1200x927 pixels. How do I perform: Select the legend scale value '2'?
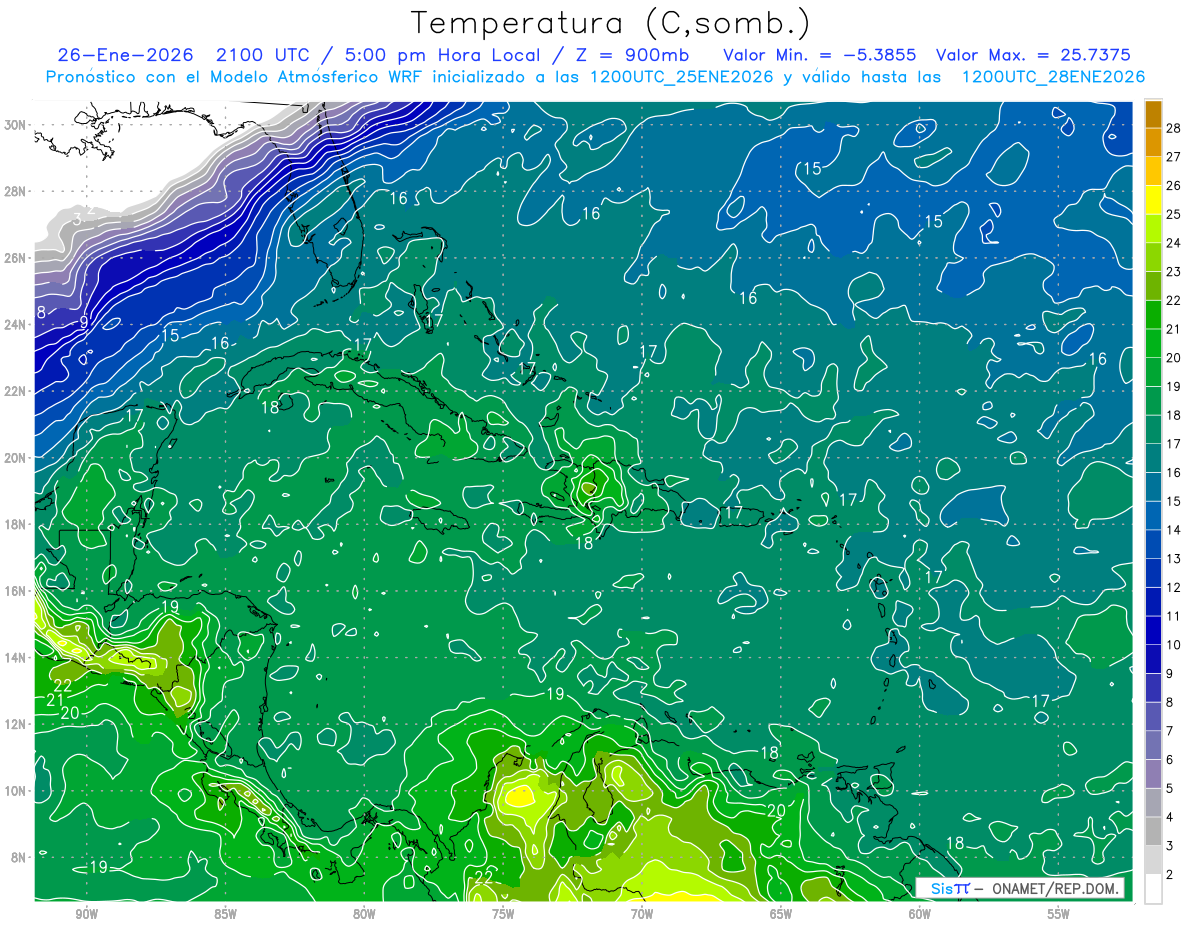(1171, 875)
